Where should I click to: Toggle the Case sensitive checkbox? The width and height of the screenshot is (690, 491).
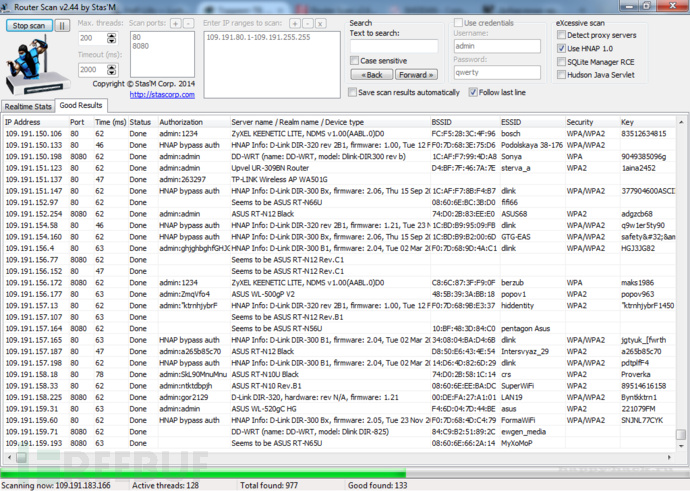click(x=354, y=61)
